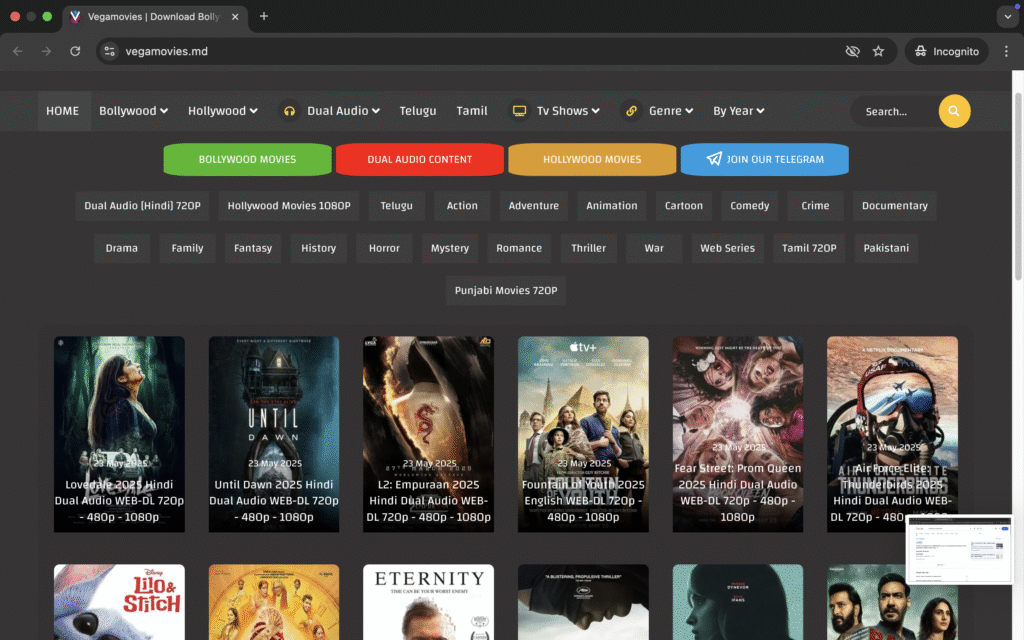
Task: Select the Telugu category tag
Action: pyautogui.click(x=396, y=206)
